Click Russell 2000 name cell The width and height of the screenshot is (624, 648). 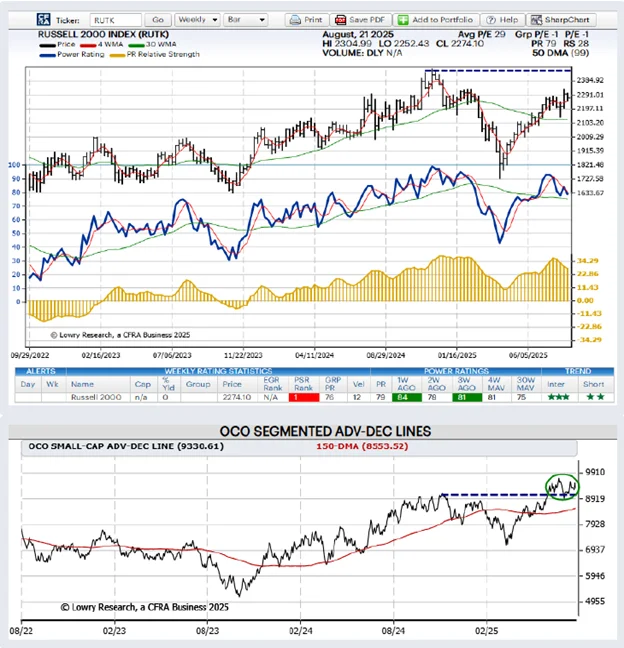[96, 397]
